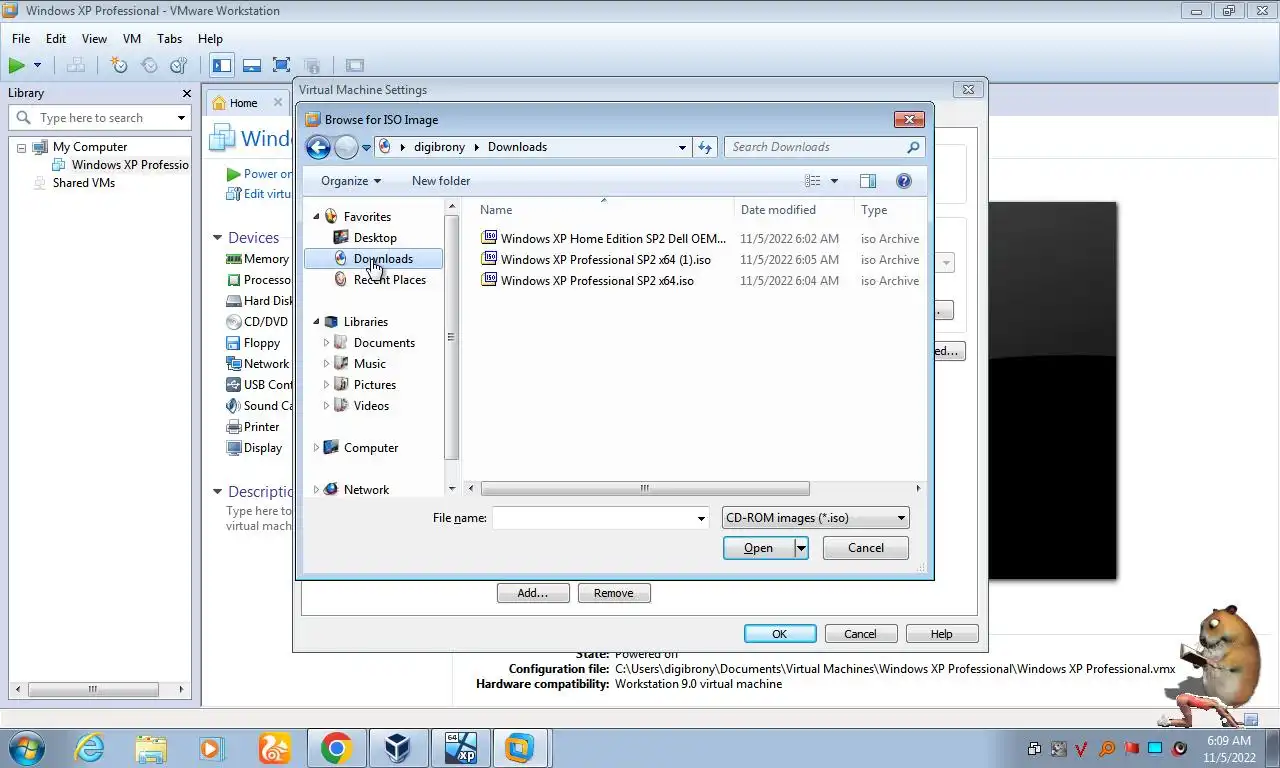Open the VM menu

point(132,39)
